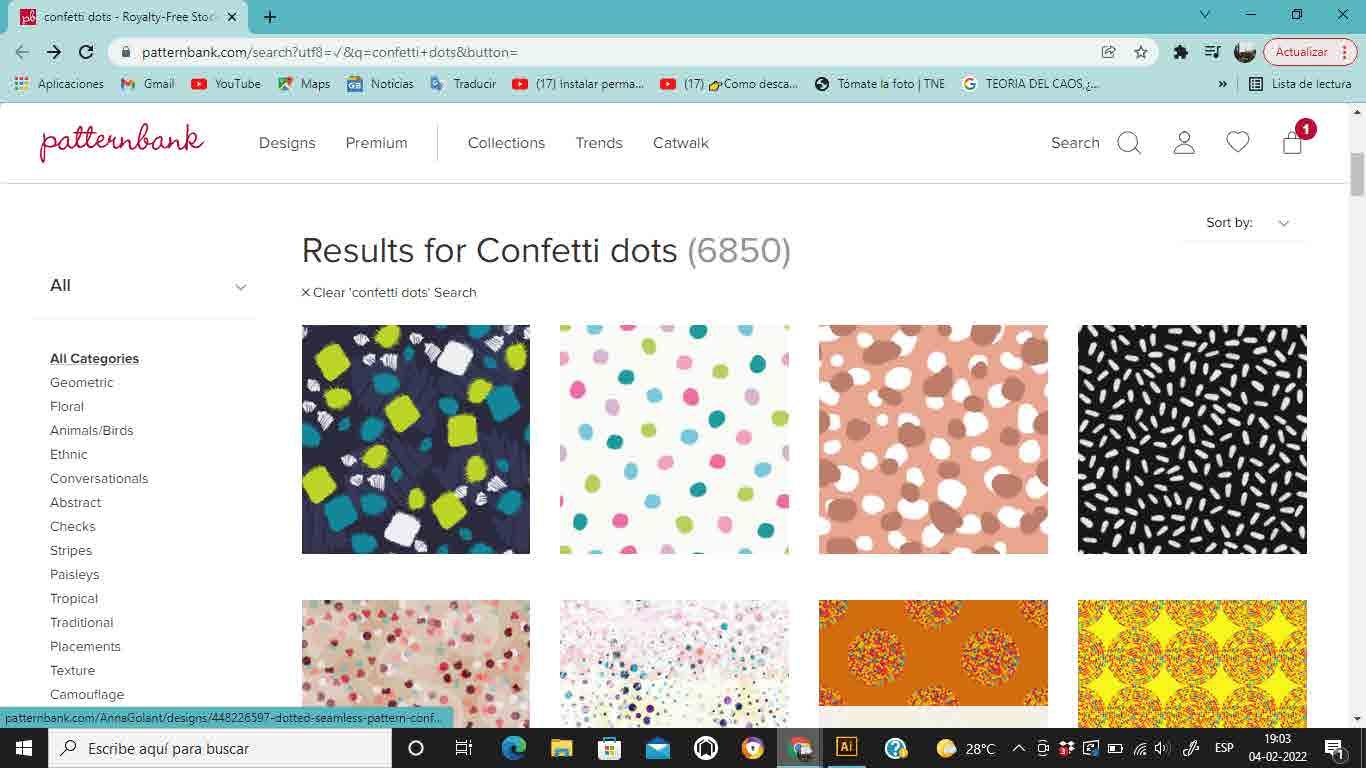Open the white pattern with colorful dots

click(674, 439)
